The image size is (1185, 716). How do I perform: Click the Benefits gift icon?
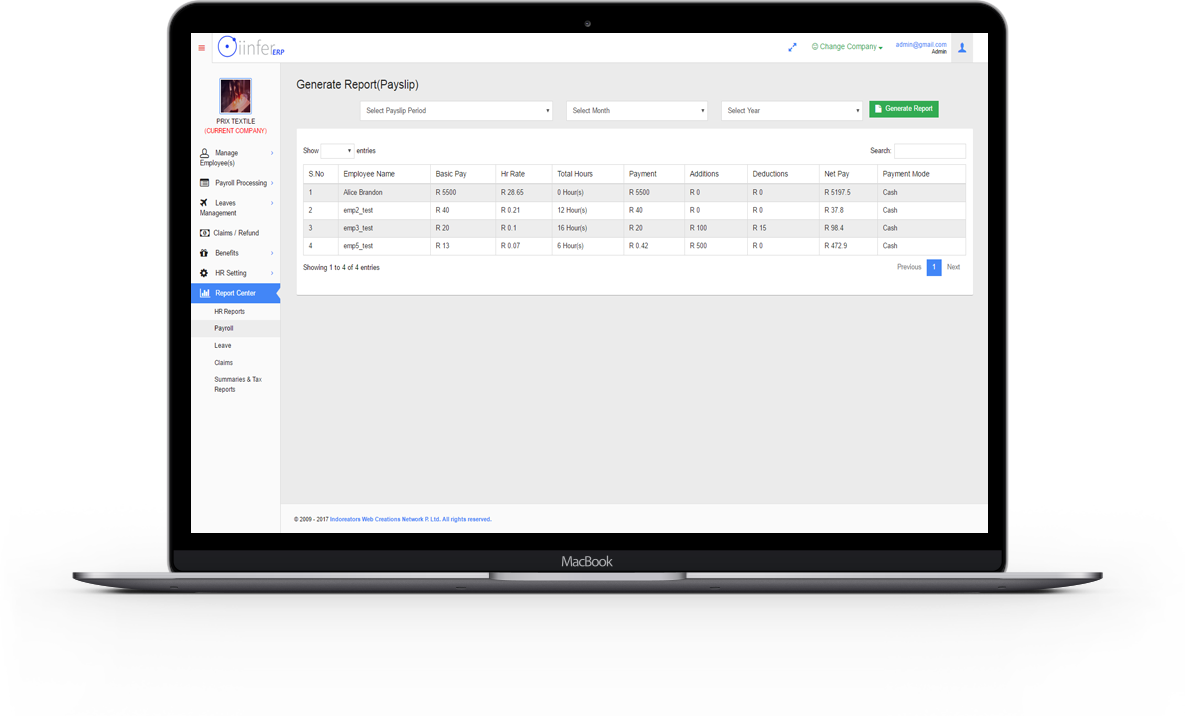[x=204, y=253]
